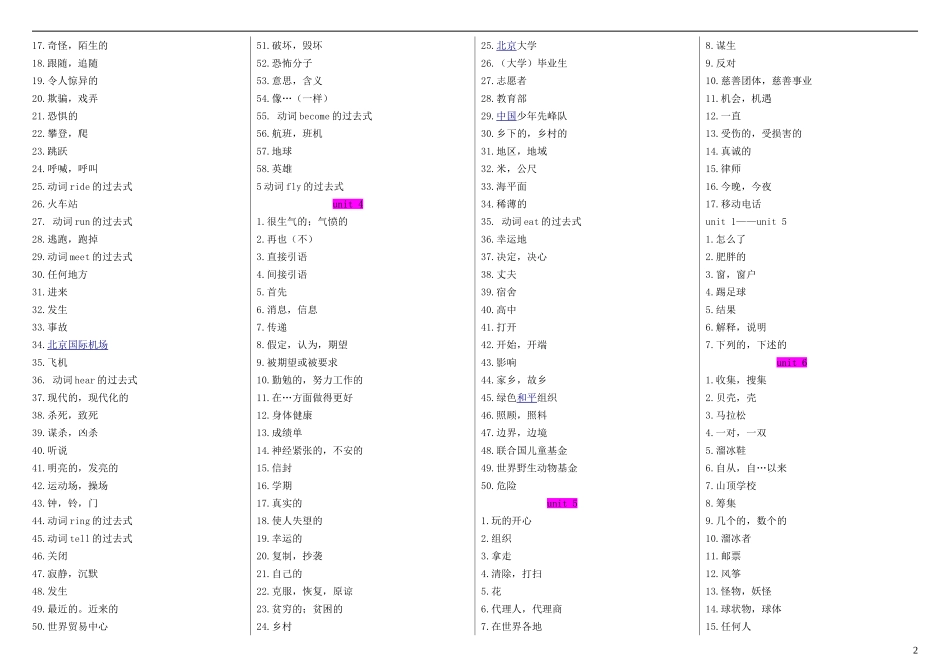Click line '6.代理人,代理商'

pyautogui.click(x=522, y=608)
